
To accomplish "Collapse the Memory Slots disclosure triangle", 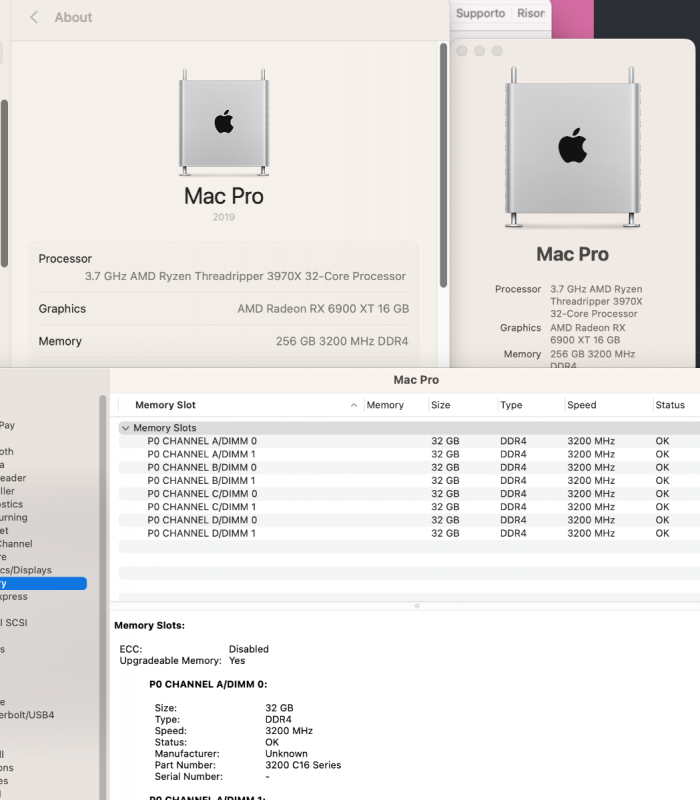I will point(126,428).
